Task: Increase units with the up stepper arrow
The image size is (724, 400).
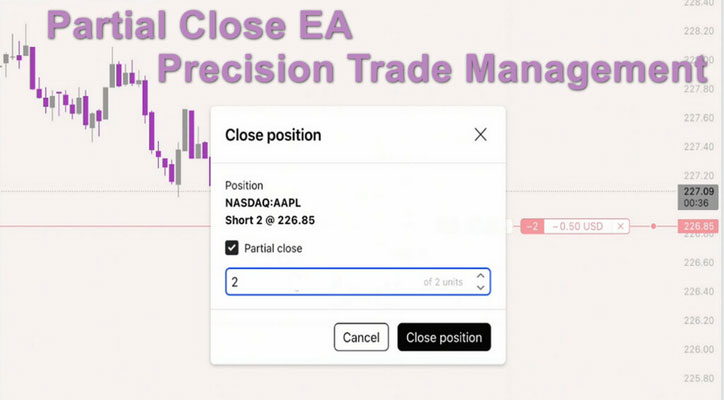Action: pyautogui.click(x=480, y=276)
